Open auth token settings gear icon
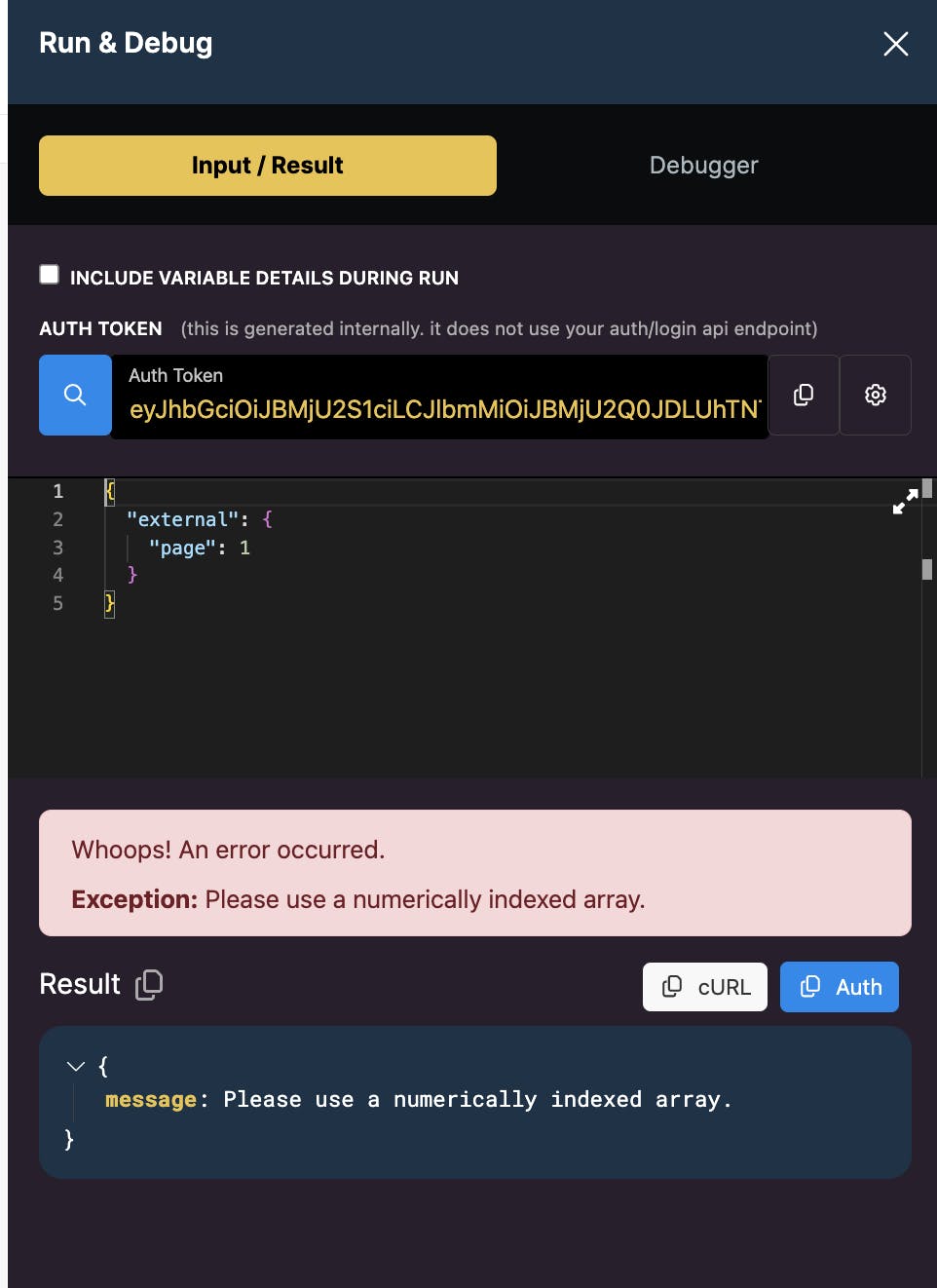Screen dimensions: 937x1288 click(x=876, y=395)
